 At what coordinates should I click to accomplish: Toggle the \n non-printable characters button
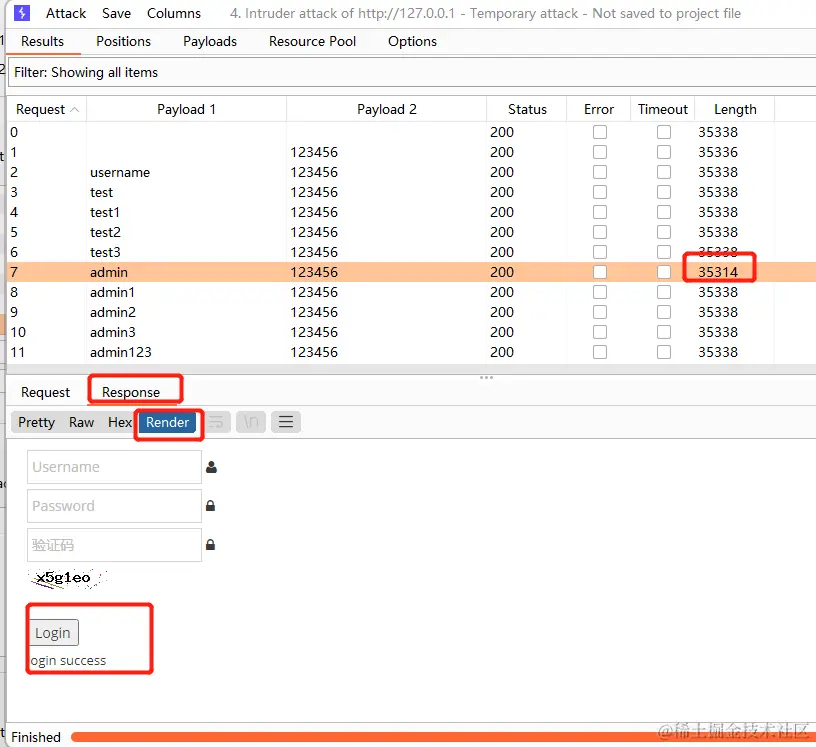[251, 422]
